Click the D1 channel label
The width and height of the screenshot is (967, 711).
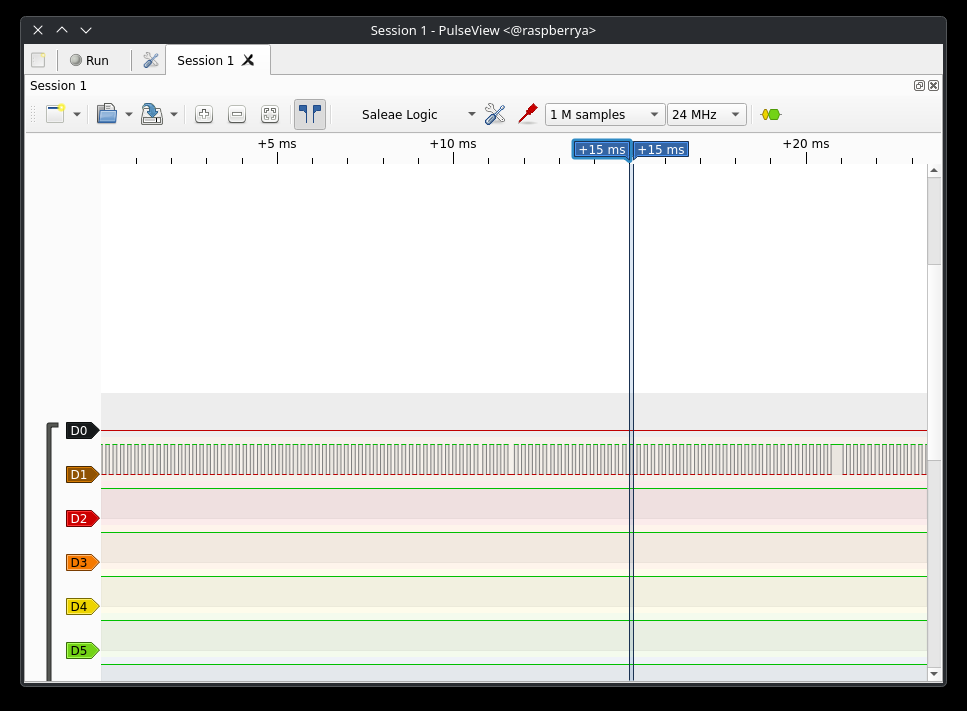(80, 474)
